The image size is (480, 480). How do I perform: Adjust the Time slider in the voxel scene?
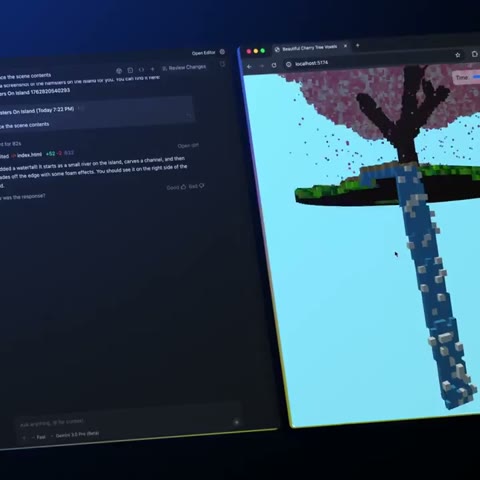click(x=476, y=77)
